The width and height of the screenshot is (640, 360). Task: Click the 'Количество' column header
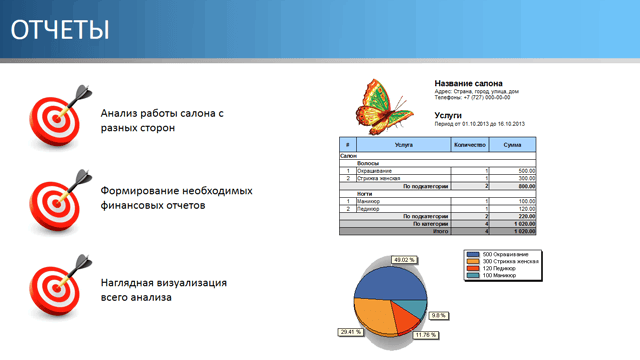click(470, 144)
